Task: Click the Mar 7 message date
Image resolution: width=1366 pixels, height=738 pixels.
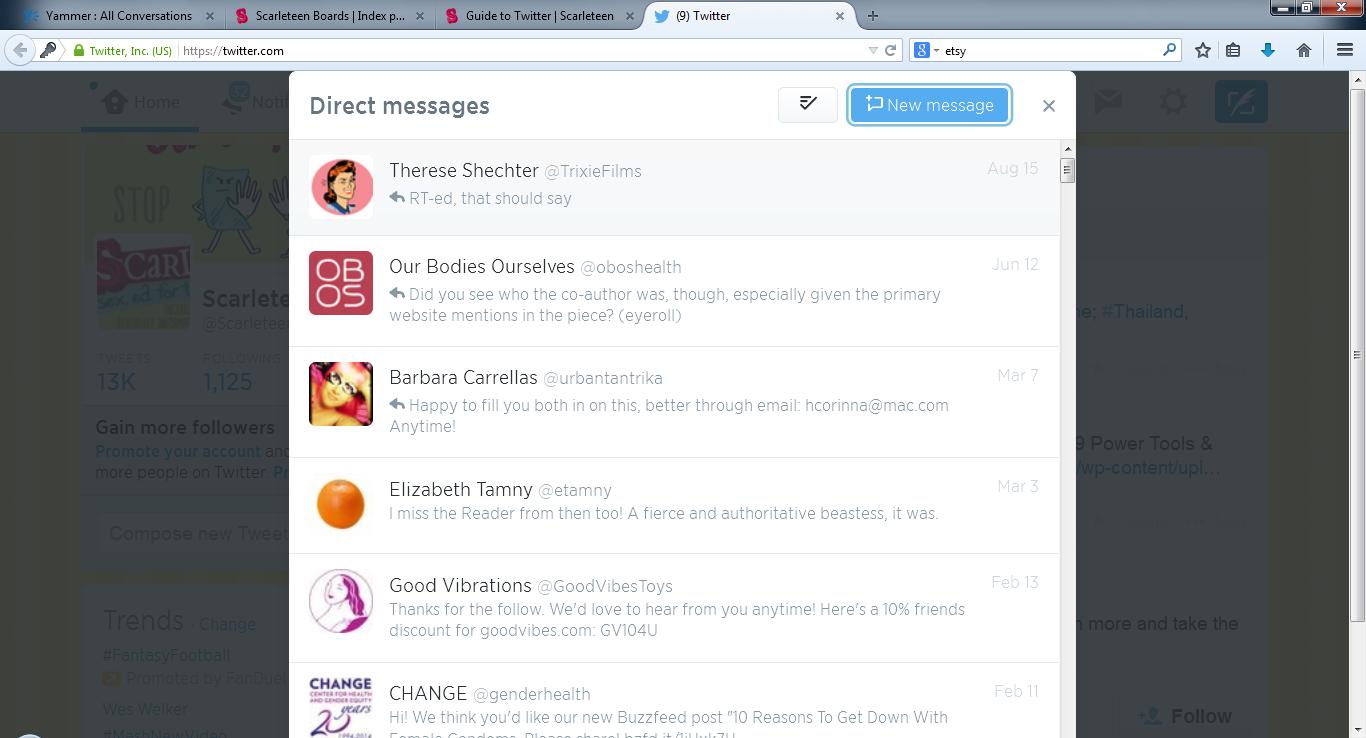Action: coord(1018,375)
